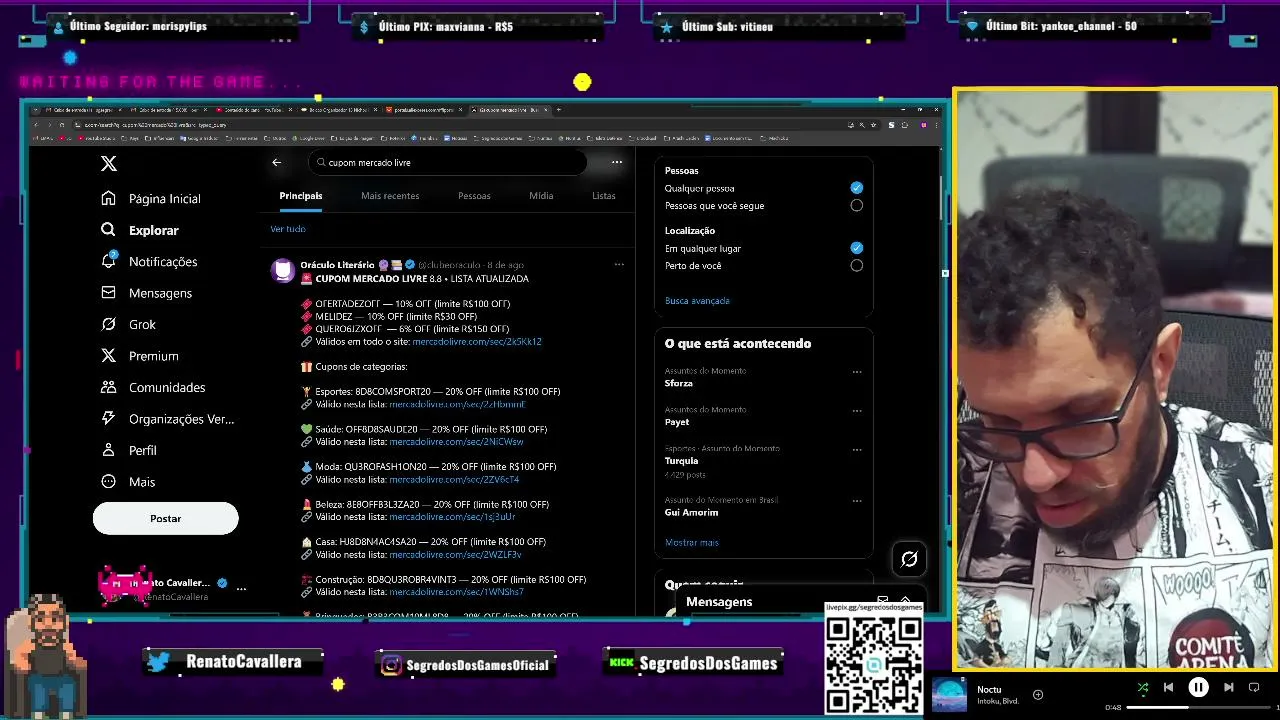Open search options three-dot menu
Screen dimensions: 1280x720
tap(617, 162)
